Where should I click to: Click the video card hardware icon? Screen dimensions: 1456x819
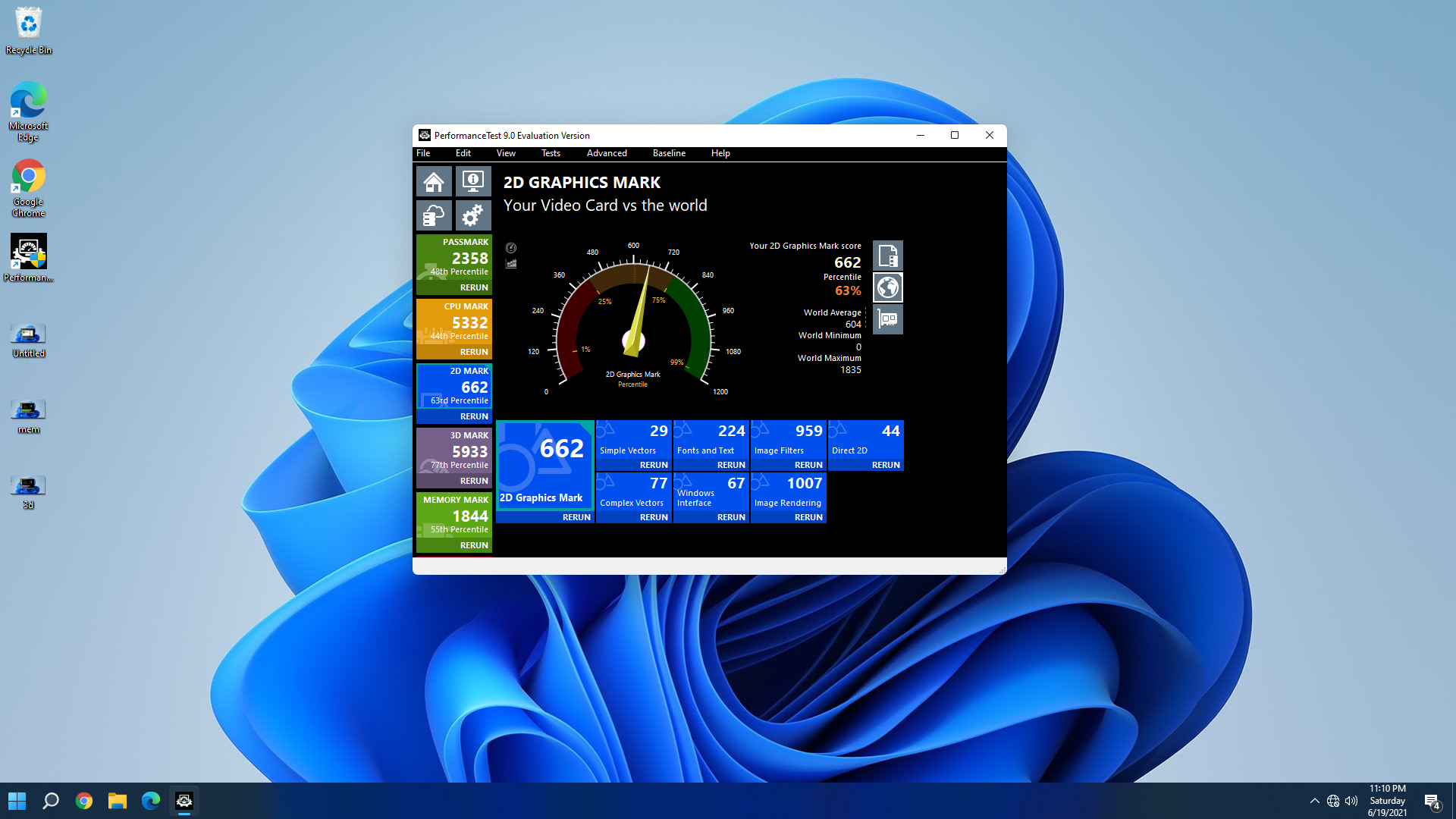tap(887, 319)
